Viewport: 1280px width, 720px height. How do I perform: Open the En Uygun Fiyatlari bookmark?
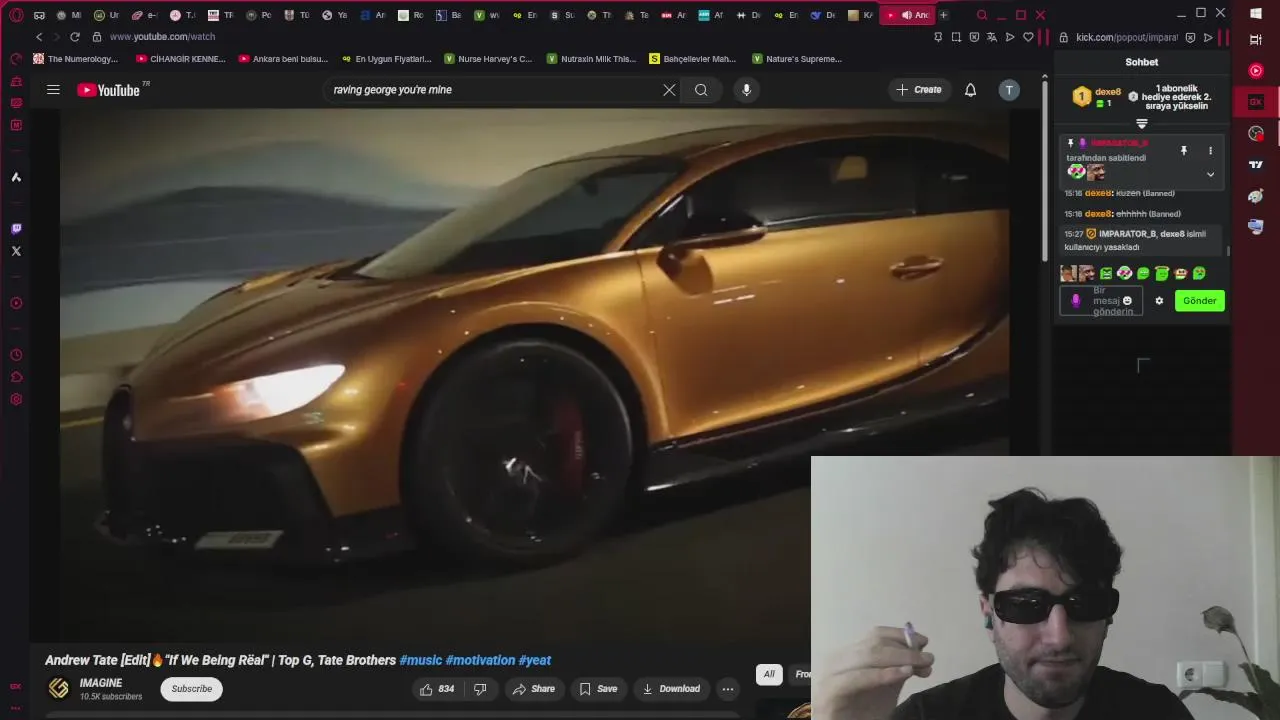(386, 59)
